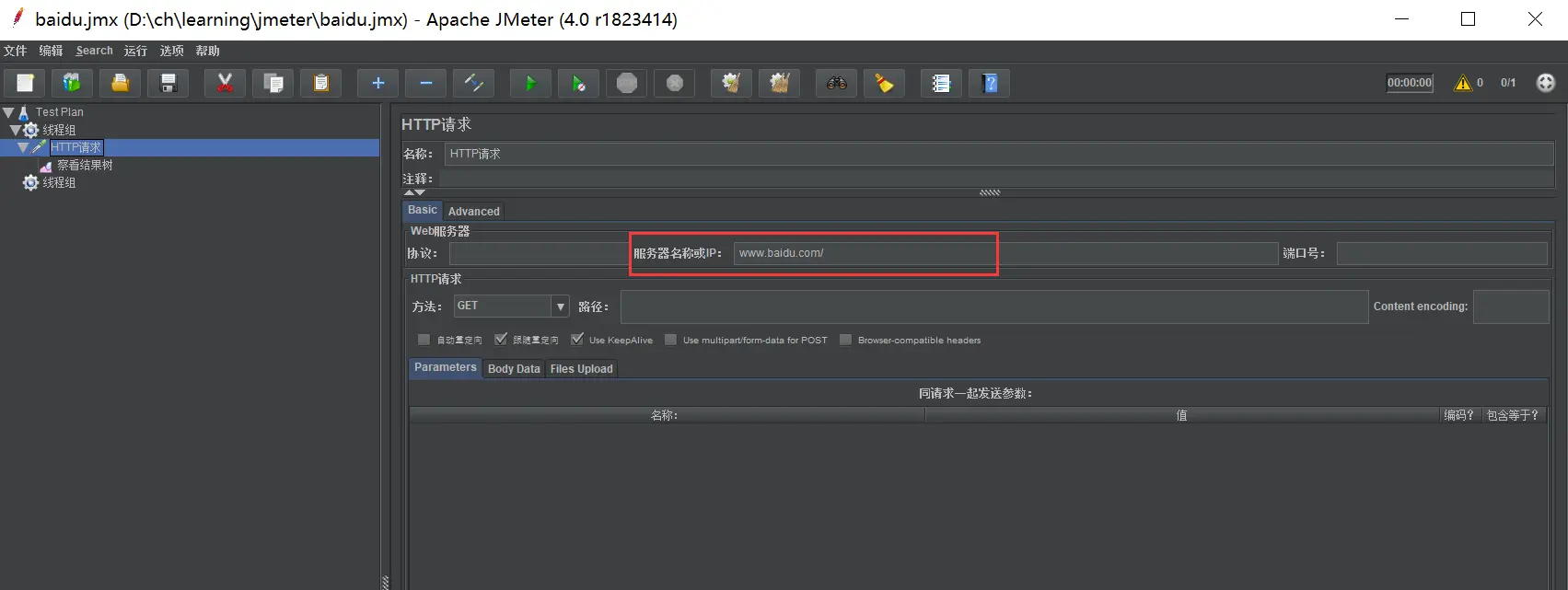Viewport: 1568px width, 590px height.
Task: Click the Toggle enable/disable icon
Action: 473,83
